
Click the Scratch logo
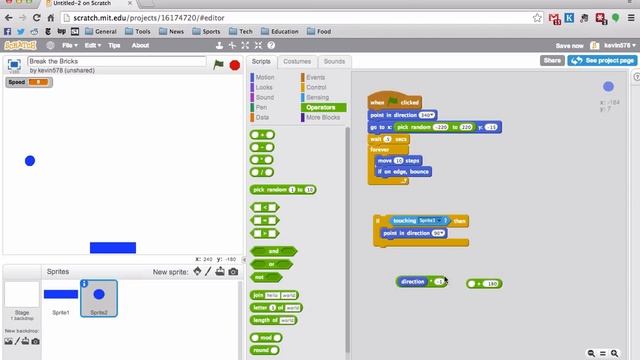pos(20,45)
